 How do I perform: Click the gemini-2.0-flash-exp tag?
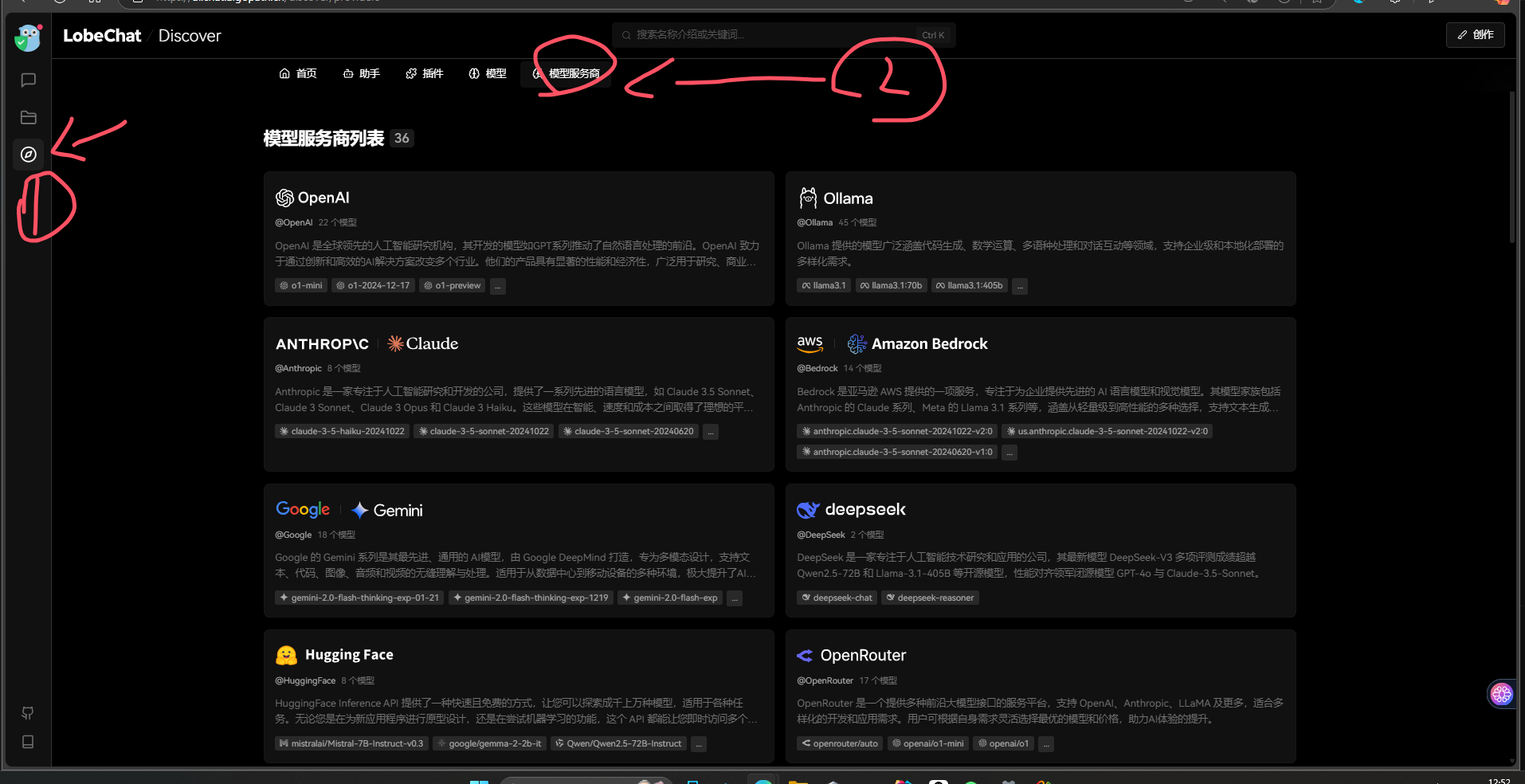[670, 598]
